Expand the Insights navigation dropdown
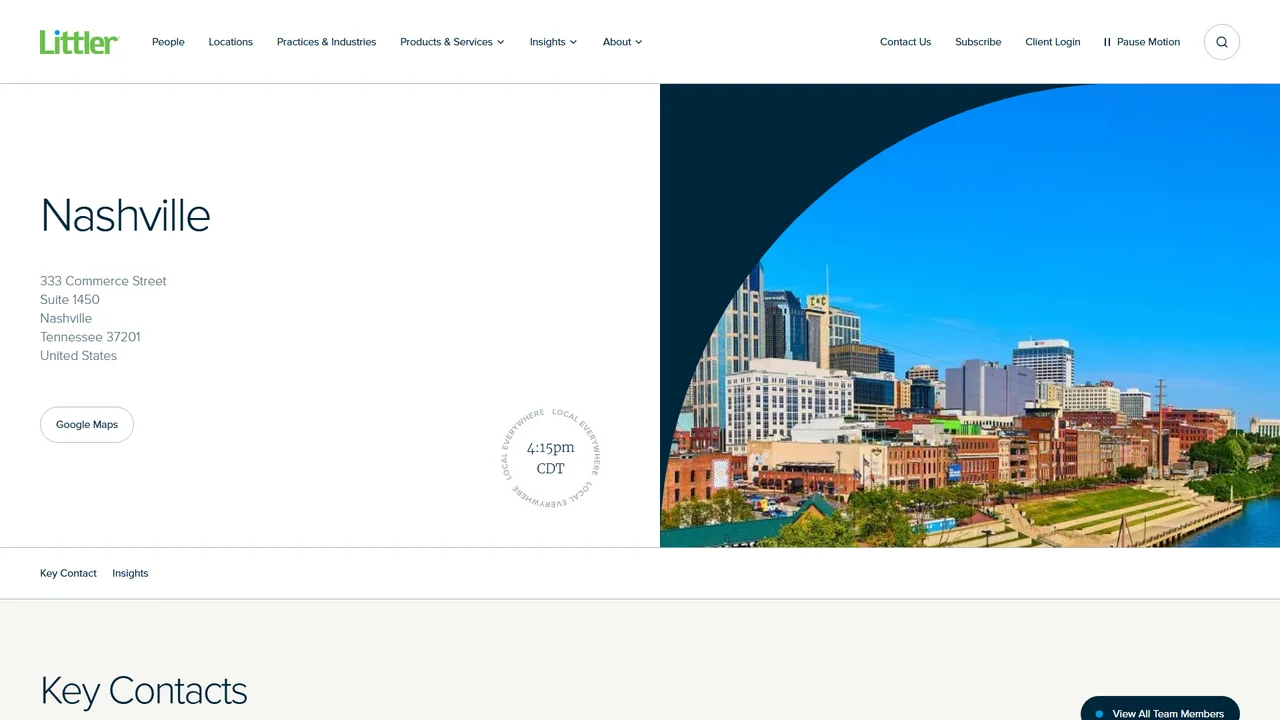Viewport: 1280px width, 720px height. (x=553, y=42)
